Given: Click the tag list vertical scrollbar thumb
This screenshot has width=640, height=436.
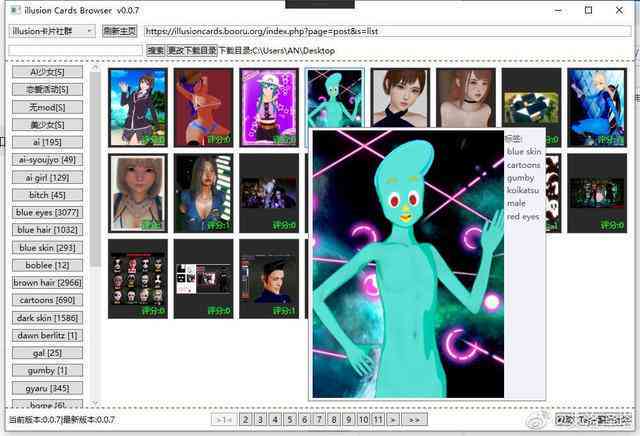Looking at the screenshot, I should click(x=95, y=169).
